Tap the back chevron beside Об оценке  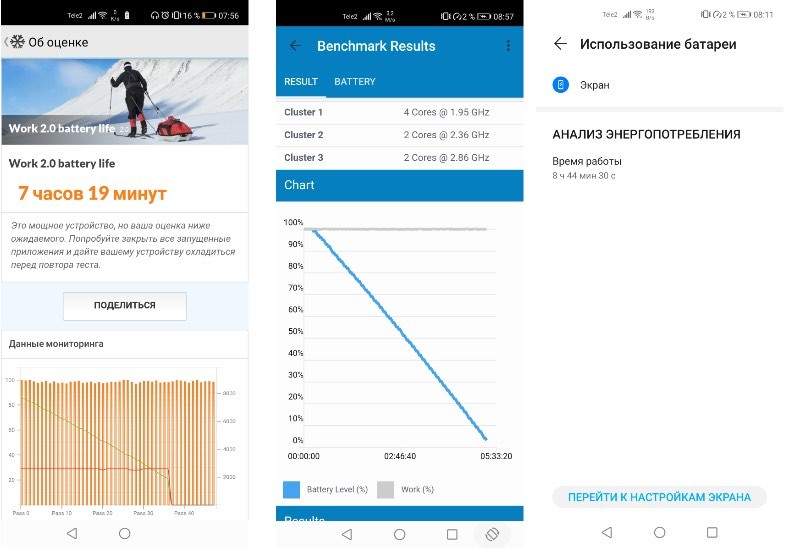coord(6,42)
